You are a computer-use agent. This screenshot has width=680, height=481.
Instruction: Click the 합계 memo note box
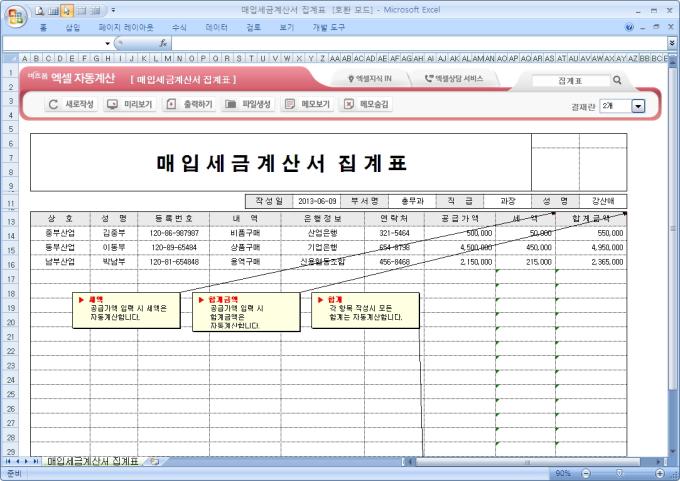click(x=365, y=310)
